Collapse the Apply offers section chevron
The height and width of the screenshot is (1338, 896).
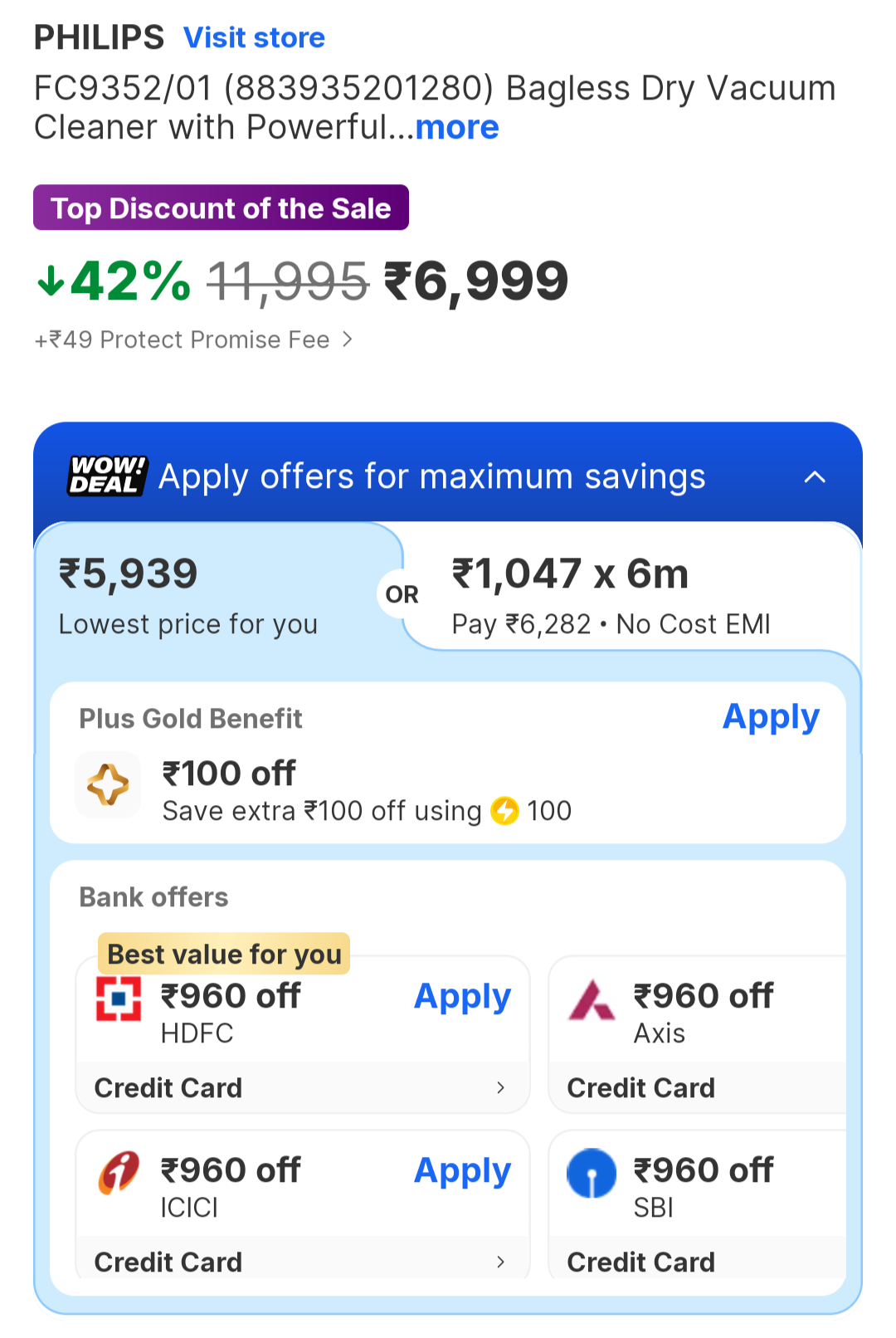coord(815,476)
